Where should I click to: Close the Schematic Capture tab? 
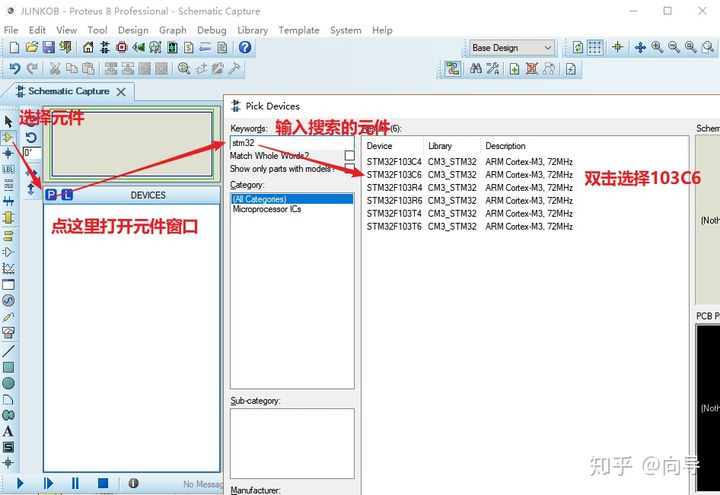point(121,92)
